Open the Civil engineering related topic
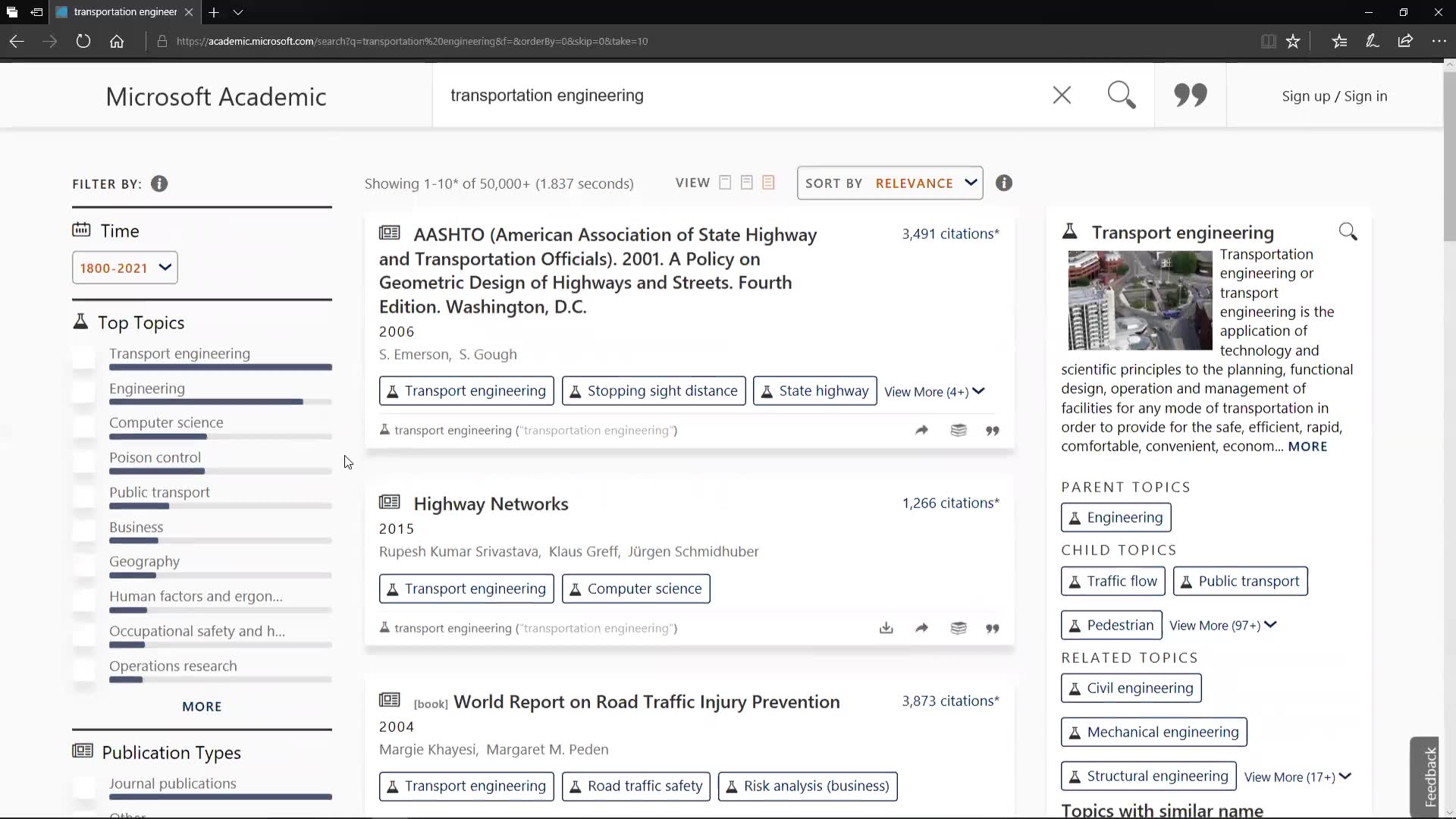This screenshot has width=1456, height=819. coord(1131,688)
